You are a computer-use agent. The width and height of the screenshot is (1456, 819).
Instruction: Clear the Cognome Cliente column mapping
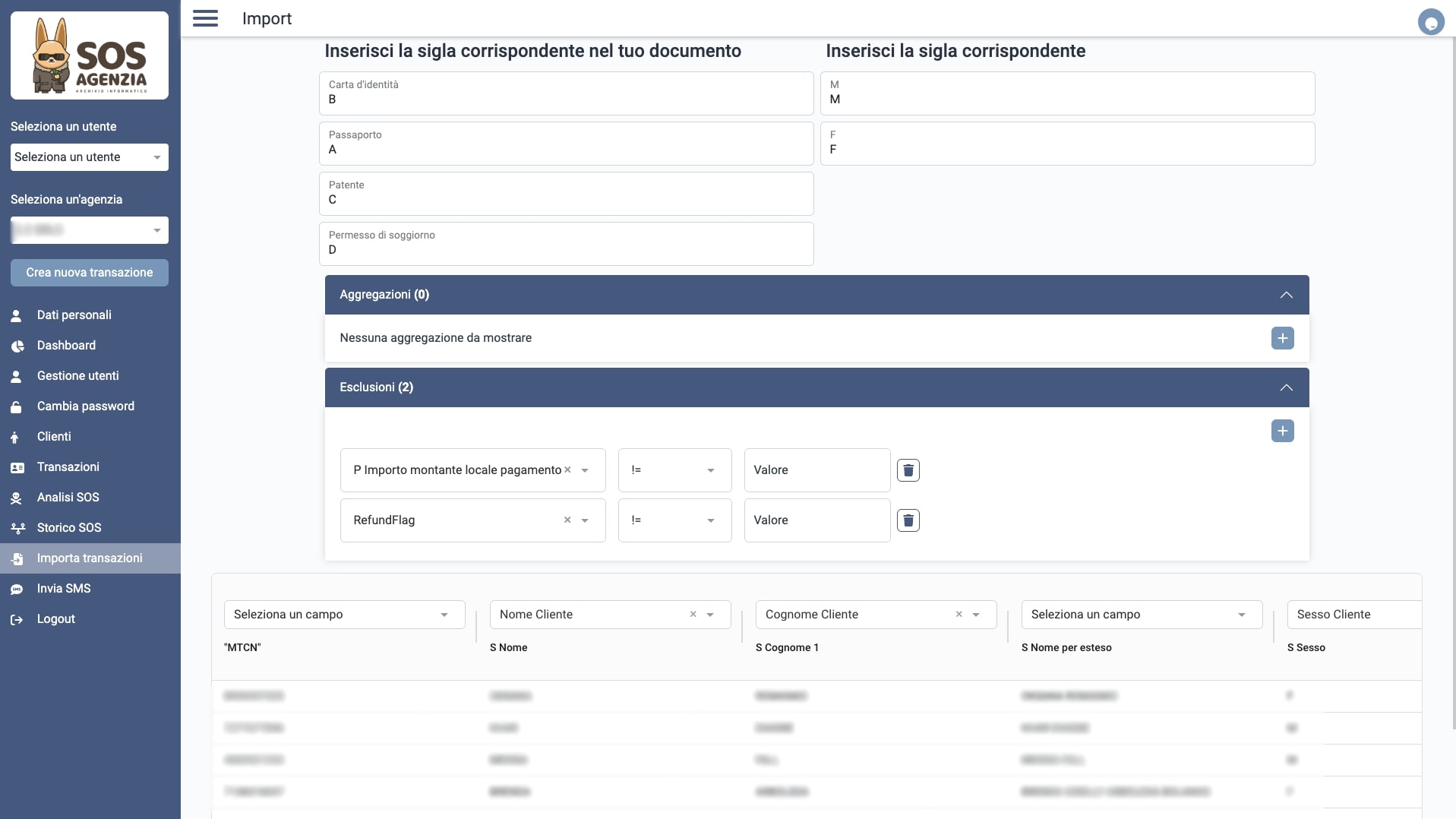tap(959, 615)
